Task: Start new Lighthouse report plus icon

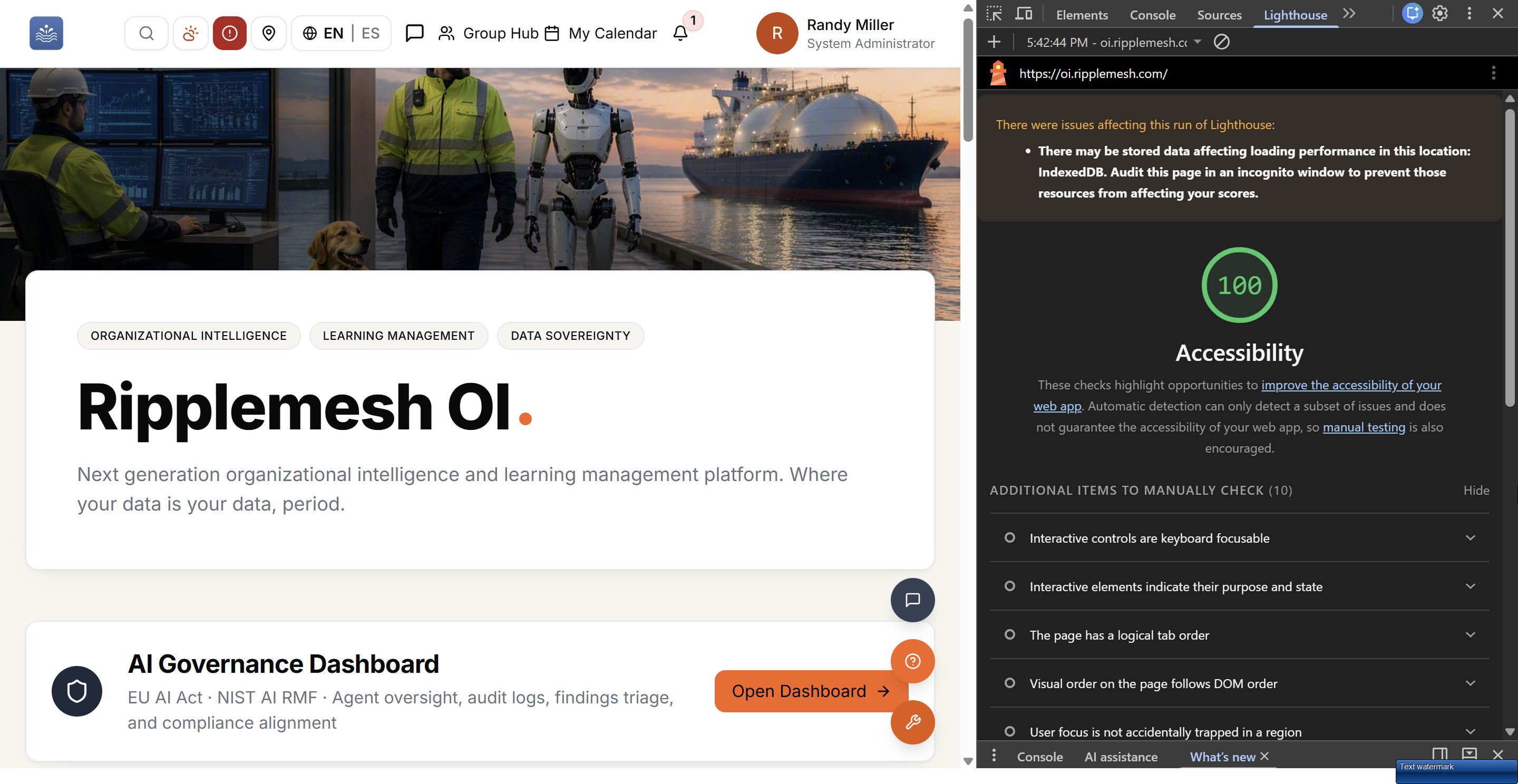Action: 994,42
